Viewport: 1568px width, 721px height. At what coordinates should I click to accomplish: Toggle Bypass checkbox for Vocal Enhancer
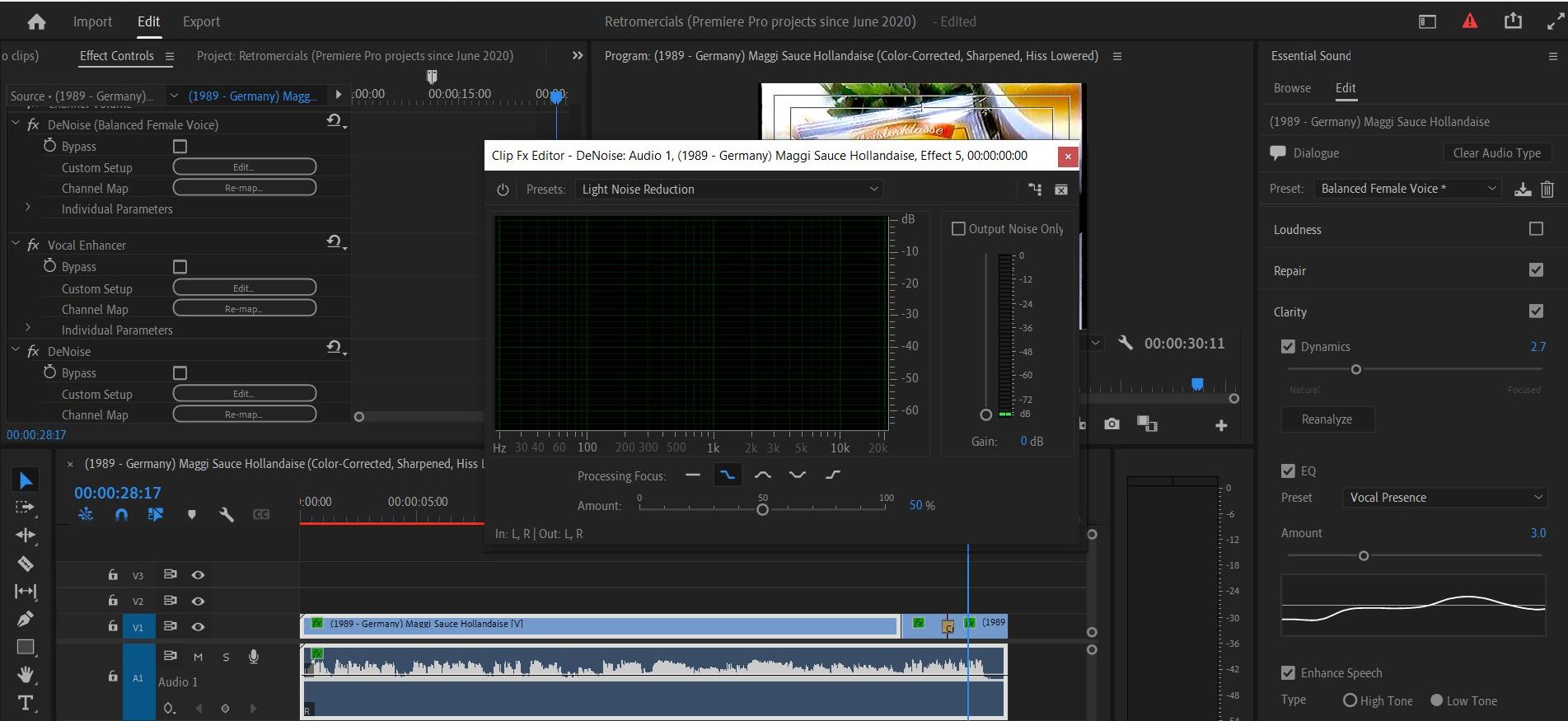coord(180,267)
